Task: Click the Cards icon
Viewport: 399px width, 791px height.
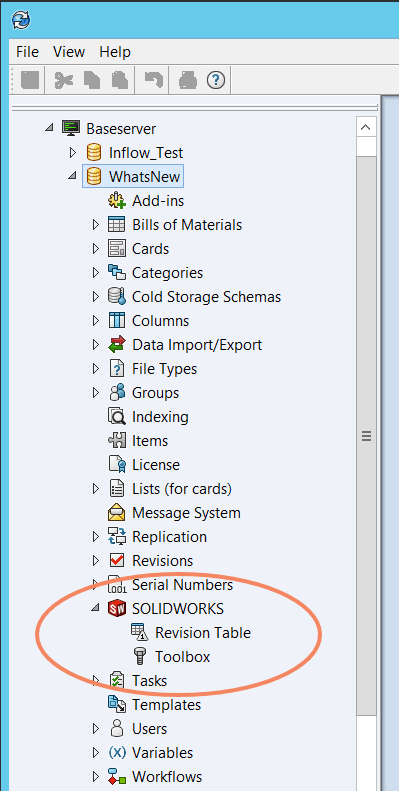Action: pyautogui.click(x=117, y=249)
